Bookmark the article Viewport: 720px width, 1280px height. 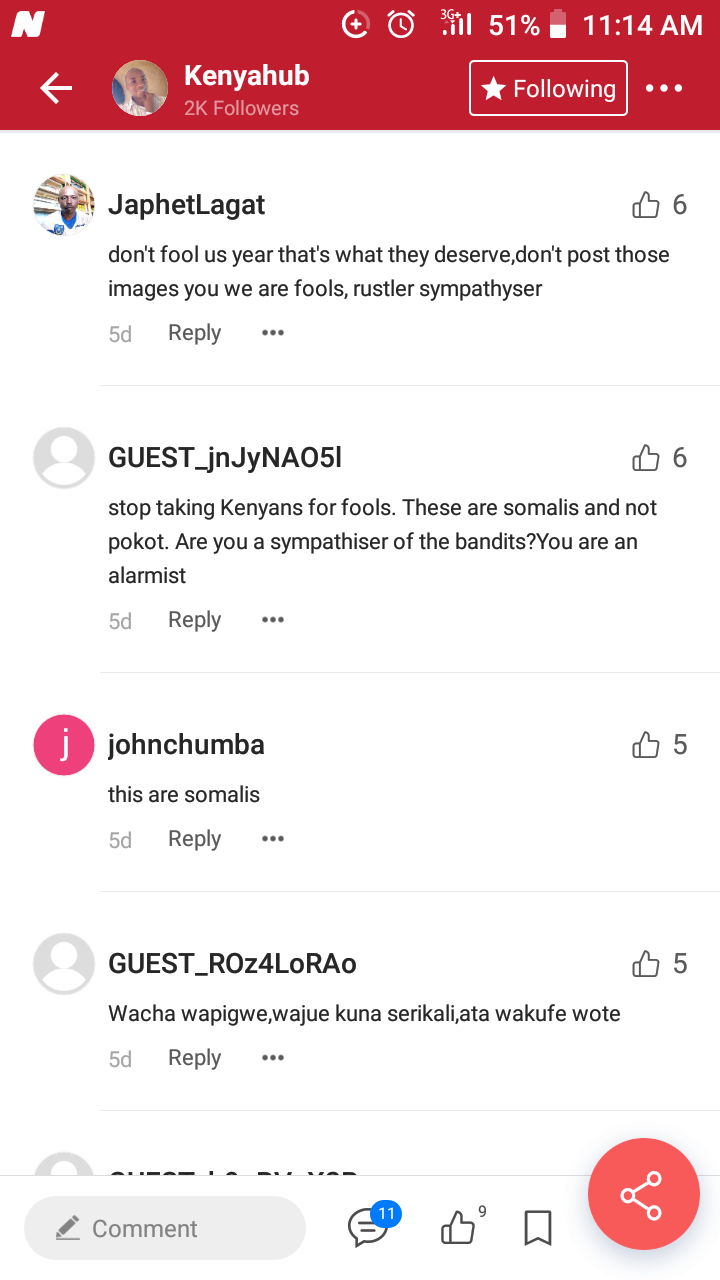(x=538, y=1228)
